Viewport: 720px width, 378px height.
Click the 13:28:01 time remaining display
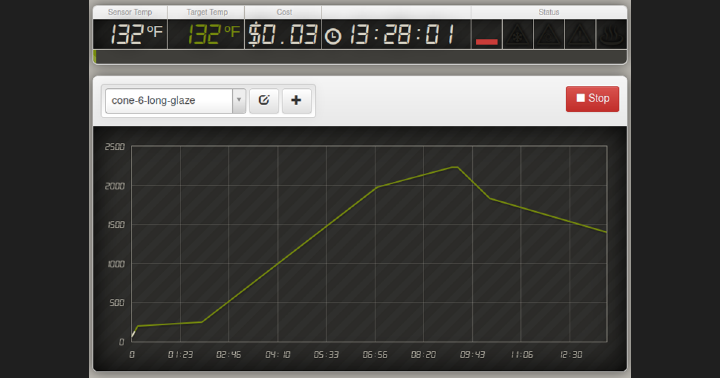tap(402, 34)
